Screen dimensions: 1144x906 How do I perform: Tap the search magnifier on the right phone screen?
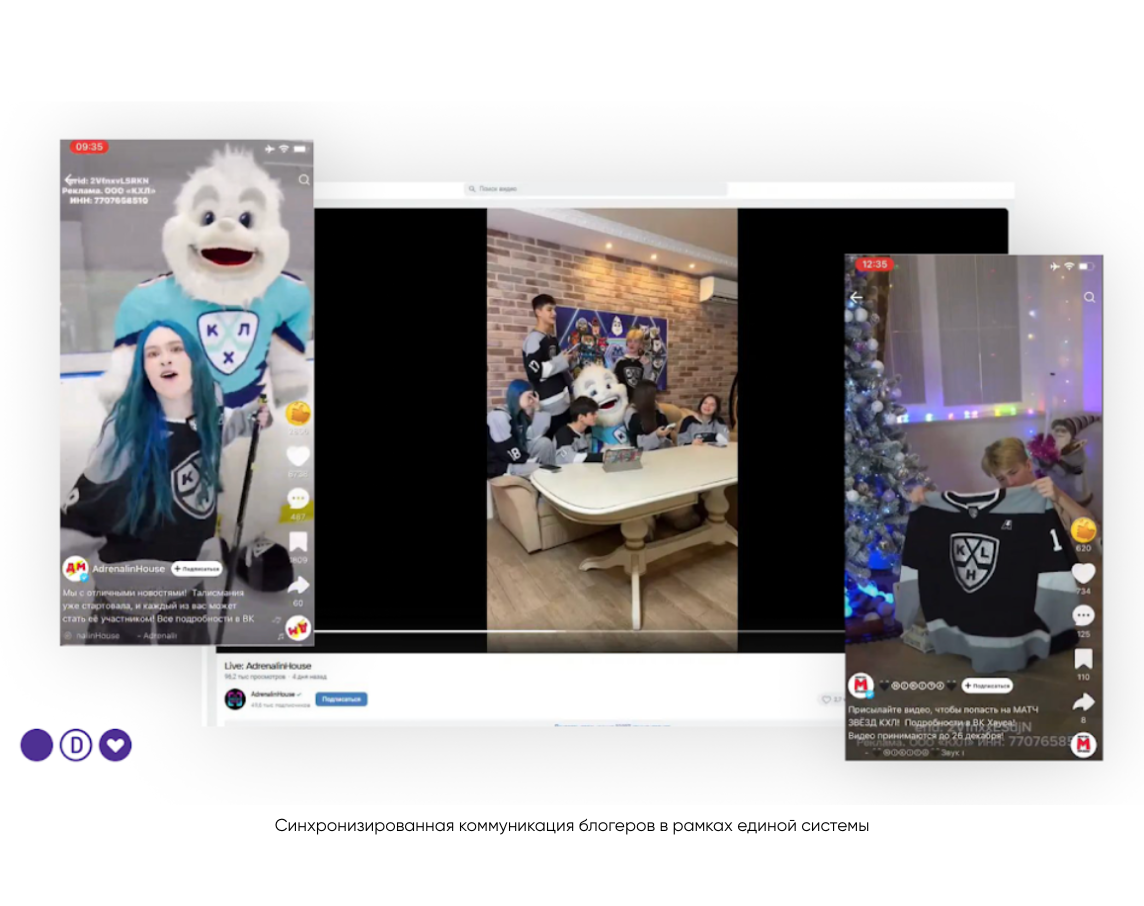click(1089, 297)
